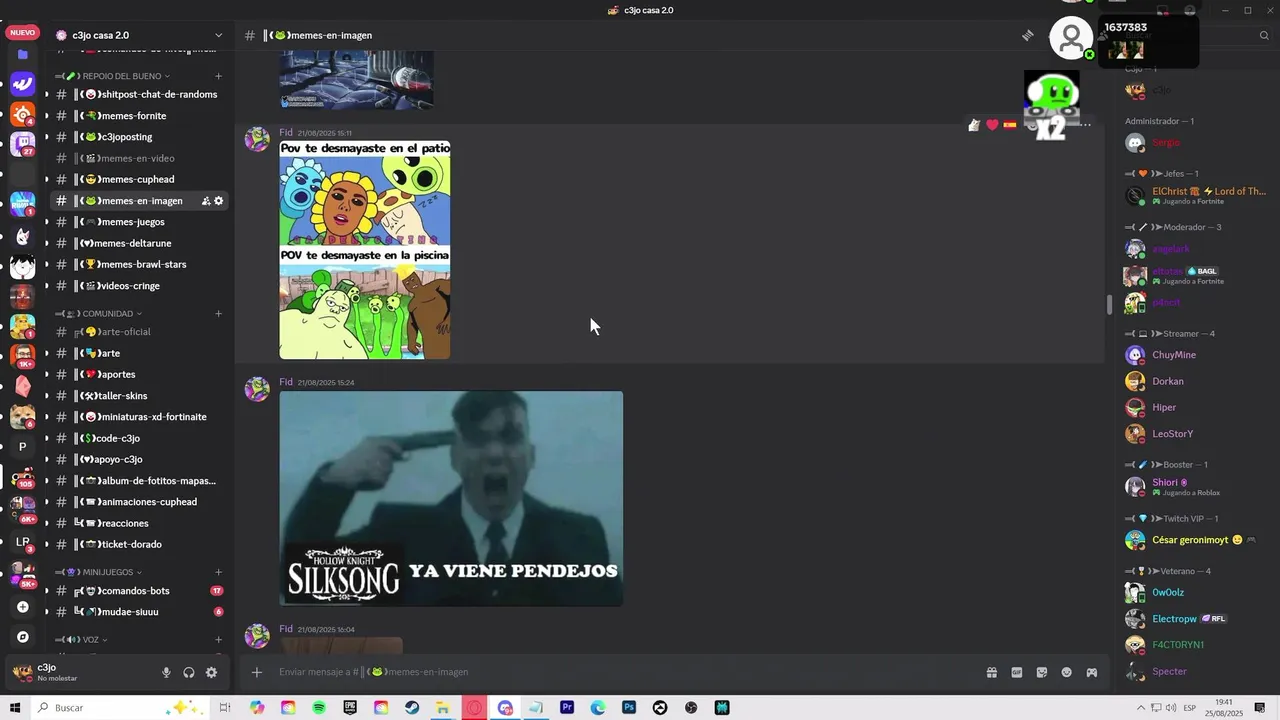Open edit channel gear on memes-en-imagen
Screen dimensions: 1280x720
click(219, 201)
